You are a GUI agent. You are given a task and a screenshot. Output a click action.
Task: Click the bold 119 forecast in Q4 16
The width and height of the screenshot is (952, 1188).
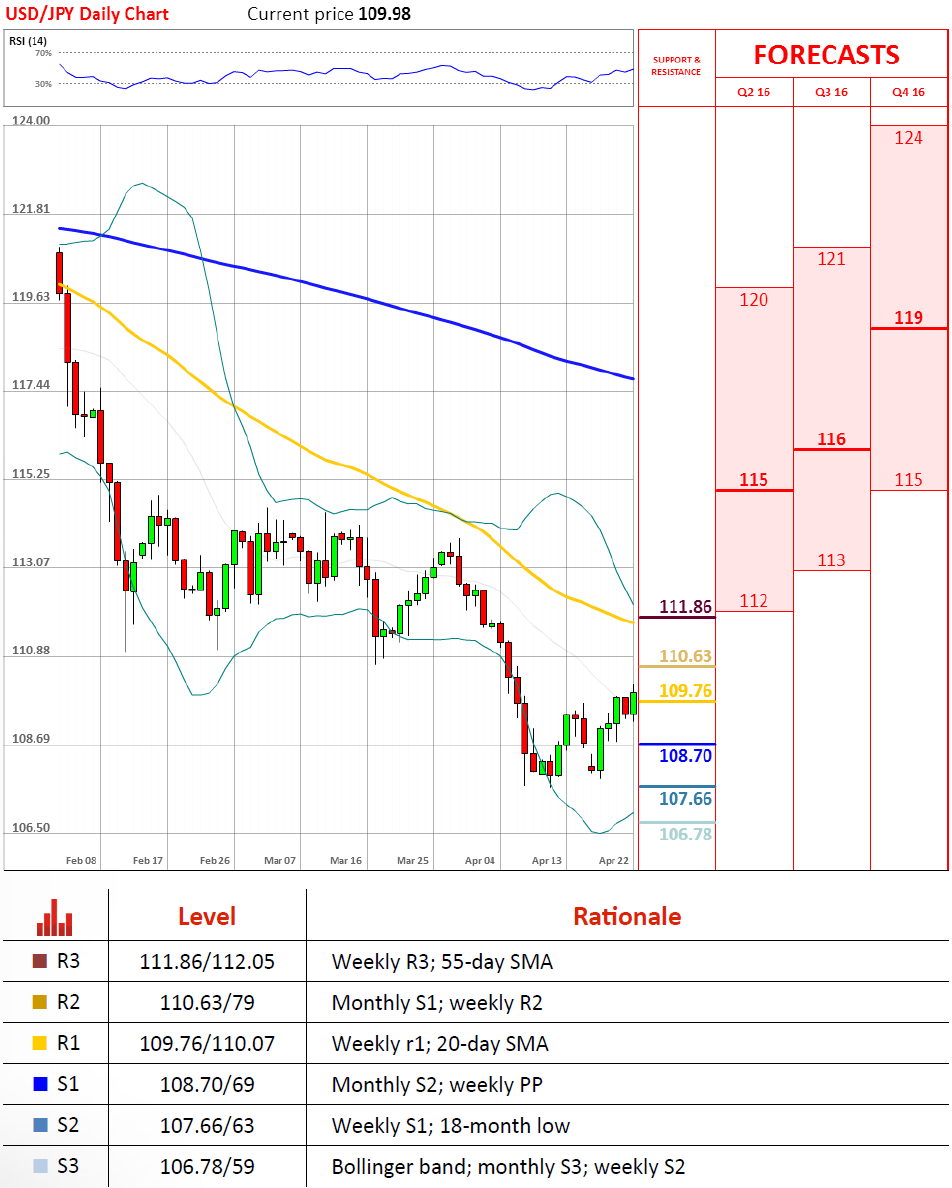click(x=908, y=317)
